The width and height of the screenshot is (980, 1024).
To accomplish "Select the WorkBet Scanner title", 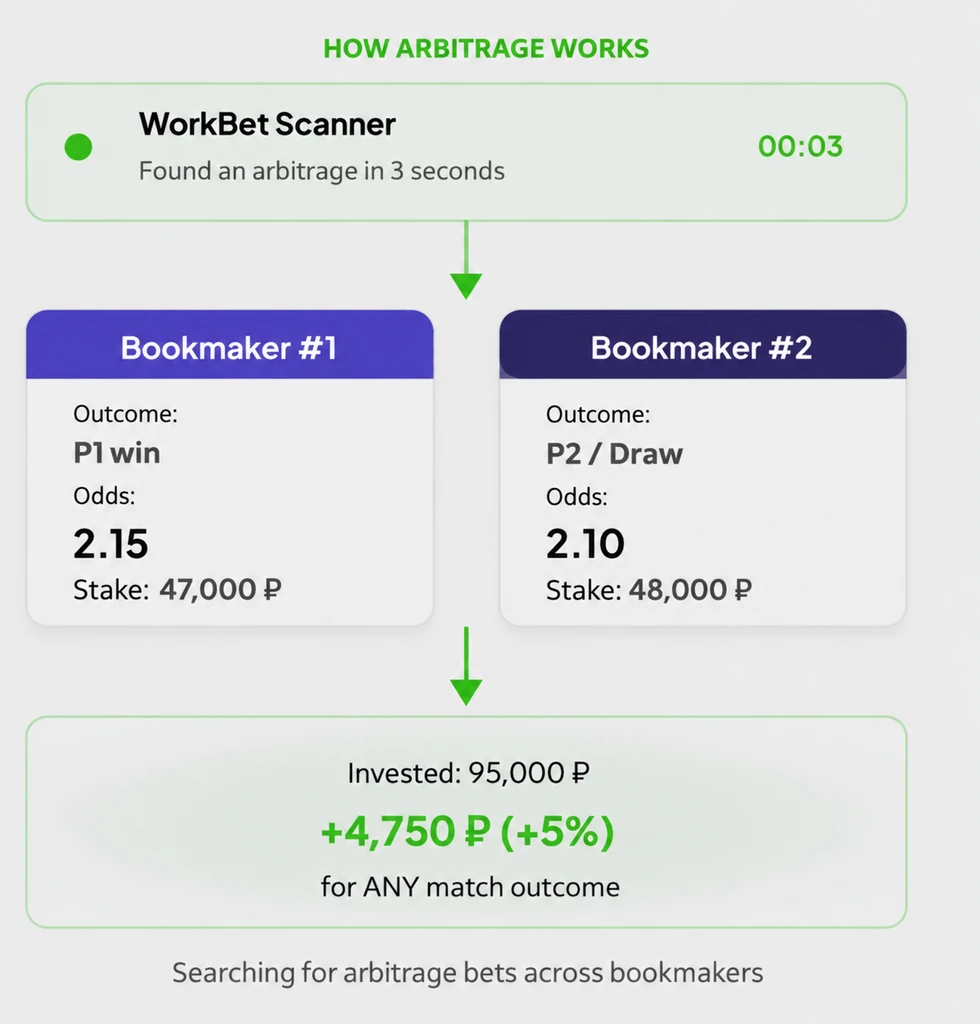I will click(x=267, y=124).
